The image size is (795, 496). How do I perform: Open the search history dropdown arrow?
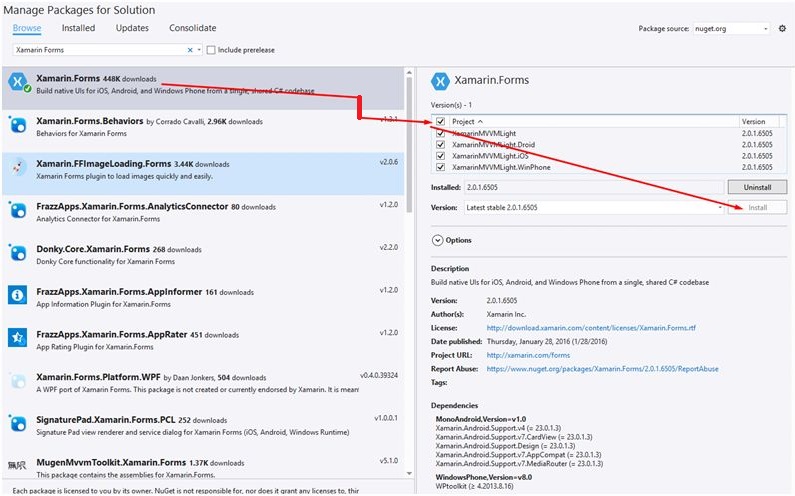(199, 50)
